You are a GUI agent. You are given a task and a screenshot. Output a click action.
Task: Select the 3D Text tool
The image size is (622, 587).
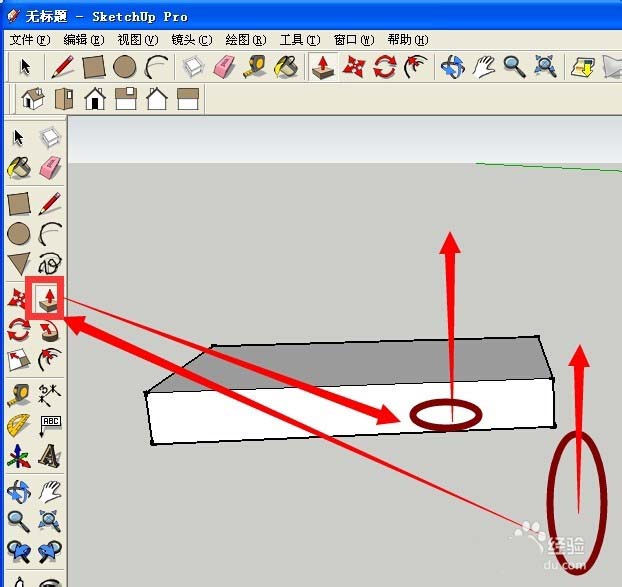point(50,455)
